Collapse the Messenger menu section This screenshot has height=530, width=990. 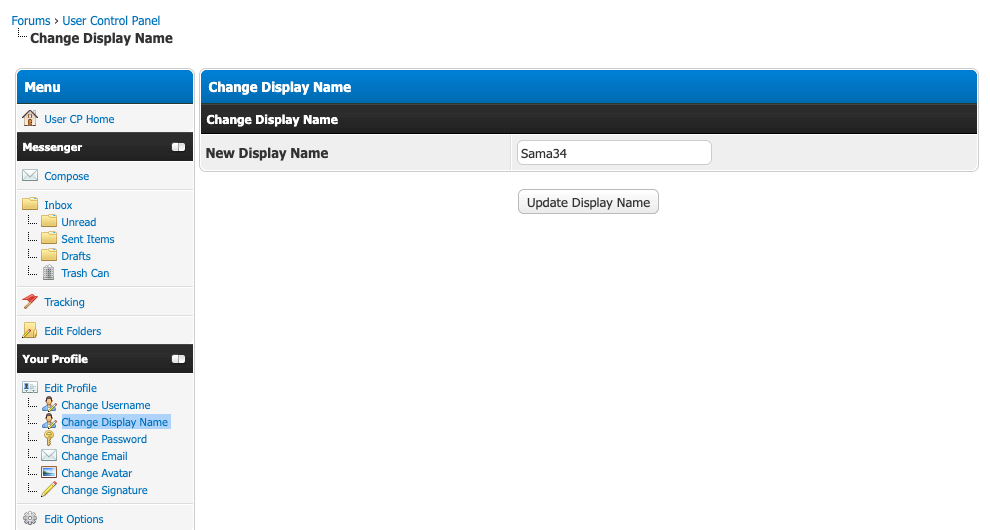pyautogui.click(x=179, y=147)
